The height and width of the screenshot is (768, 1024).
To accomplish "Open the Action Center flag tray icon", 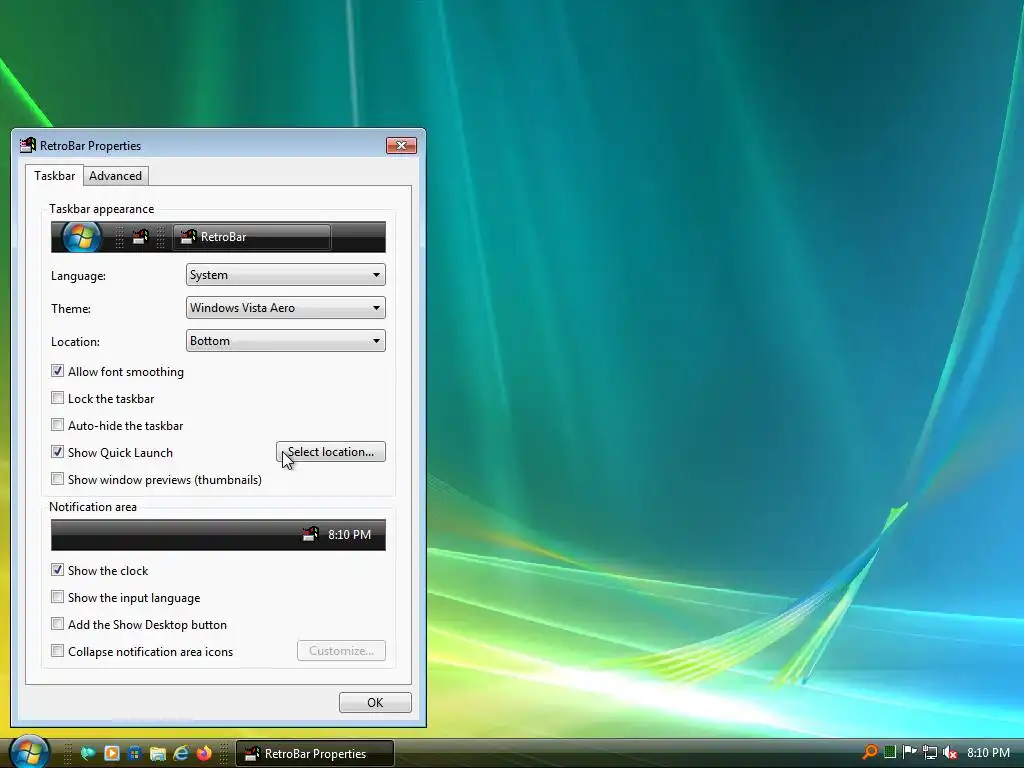I will (909, 752).
